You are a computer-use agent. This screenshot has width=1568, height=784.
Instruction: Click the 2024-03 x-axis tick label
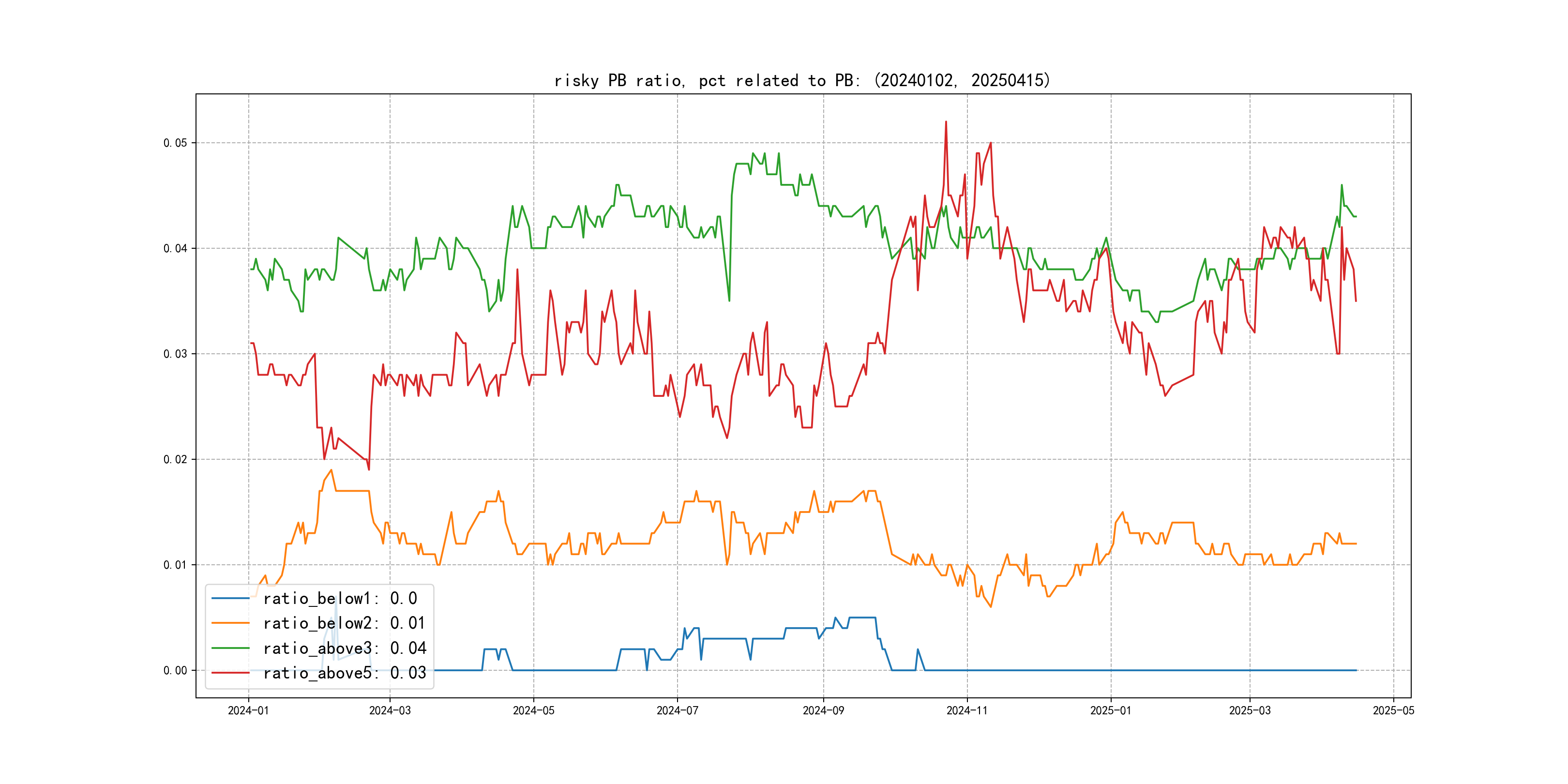pyautogui.click(x=390, y=710)
